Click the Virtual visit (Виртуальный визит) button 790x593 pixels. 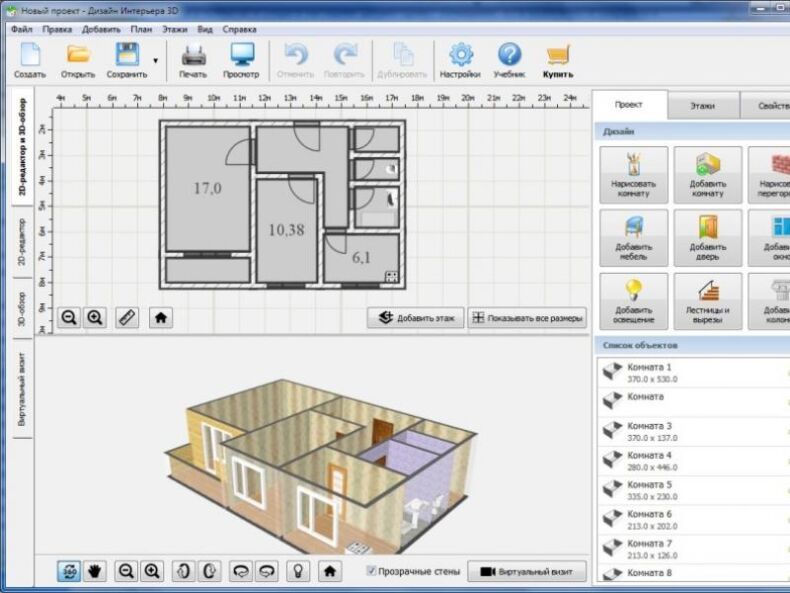tap(527, 571)
